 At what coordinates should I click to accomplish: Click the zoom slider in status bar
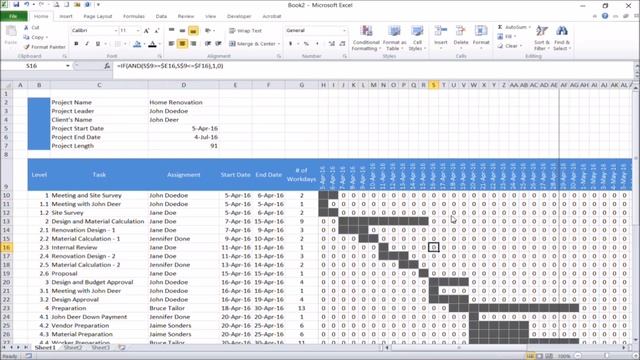(606, 356)
